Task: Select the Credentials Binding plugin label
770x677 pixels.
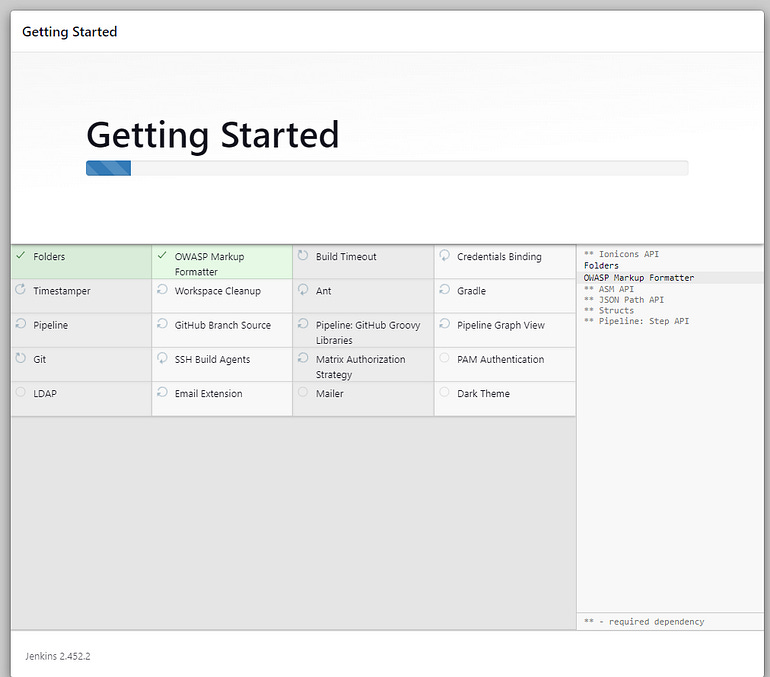Action: click(x=499, y=257)
